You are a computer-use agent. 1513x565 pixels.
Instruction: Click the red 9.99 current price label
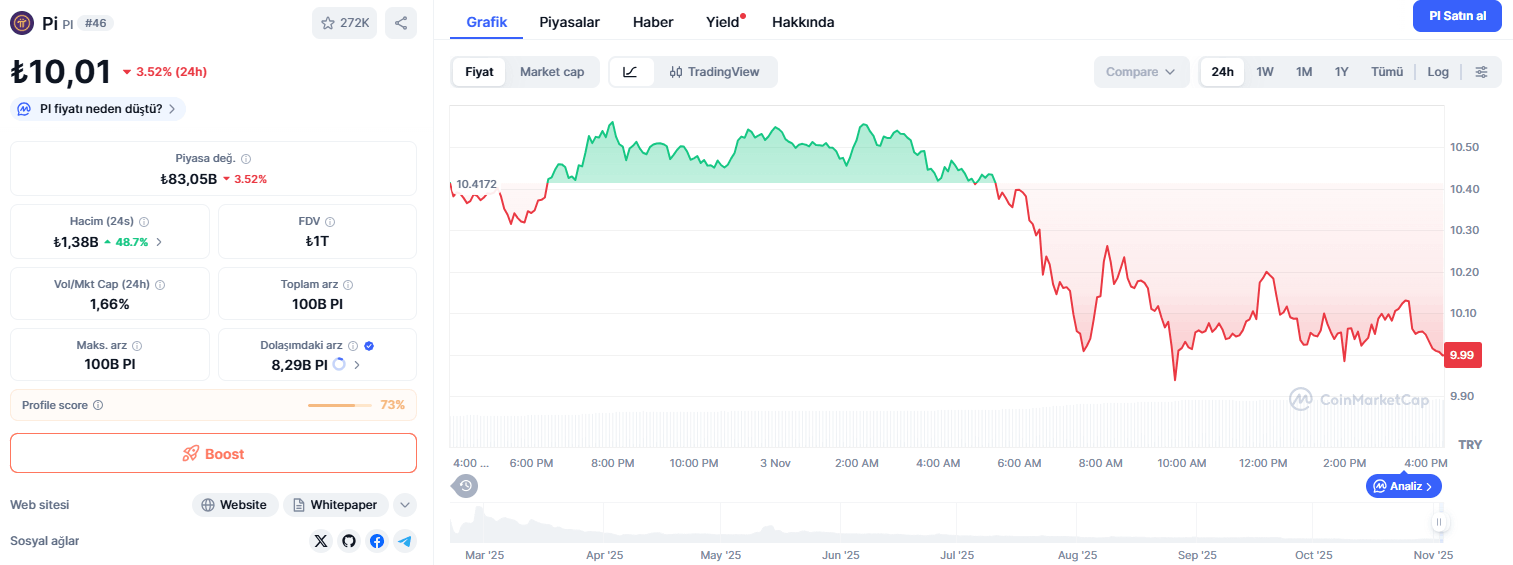click(1462, 355)
